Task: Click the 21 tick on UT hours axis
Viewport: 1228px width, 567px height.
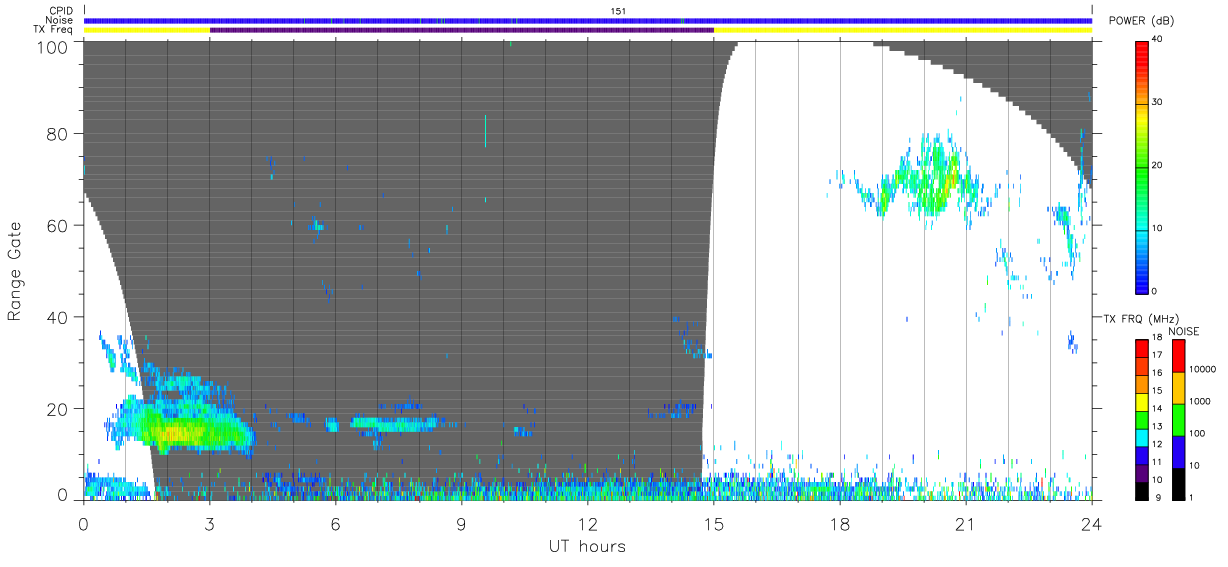Action: point(966,523)
